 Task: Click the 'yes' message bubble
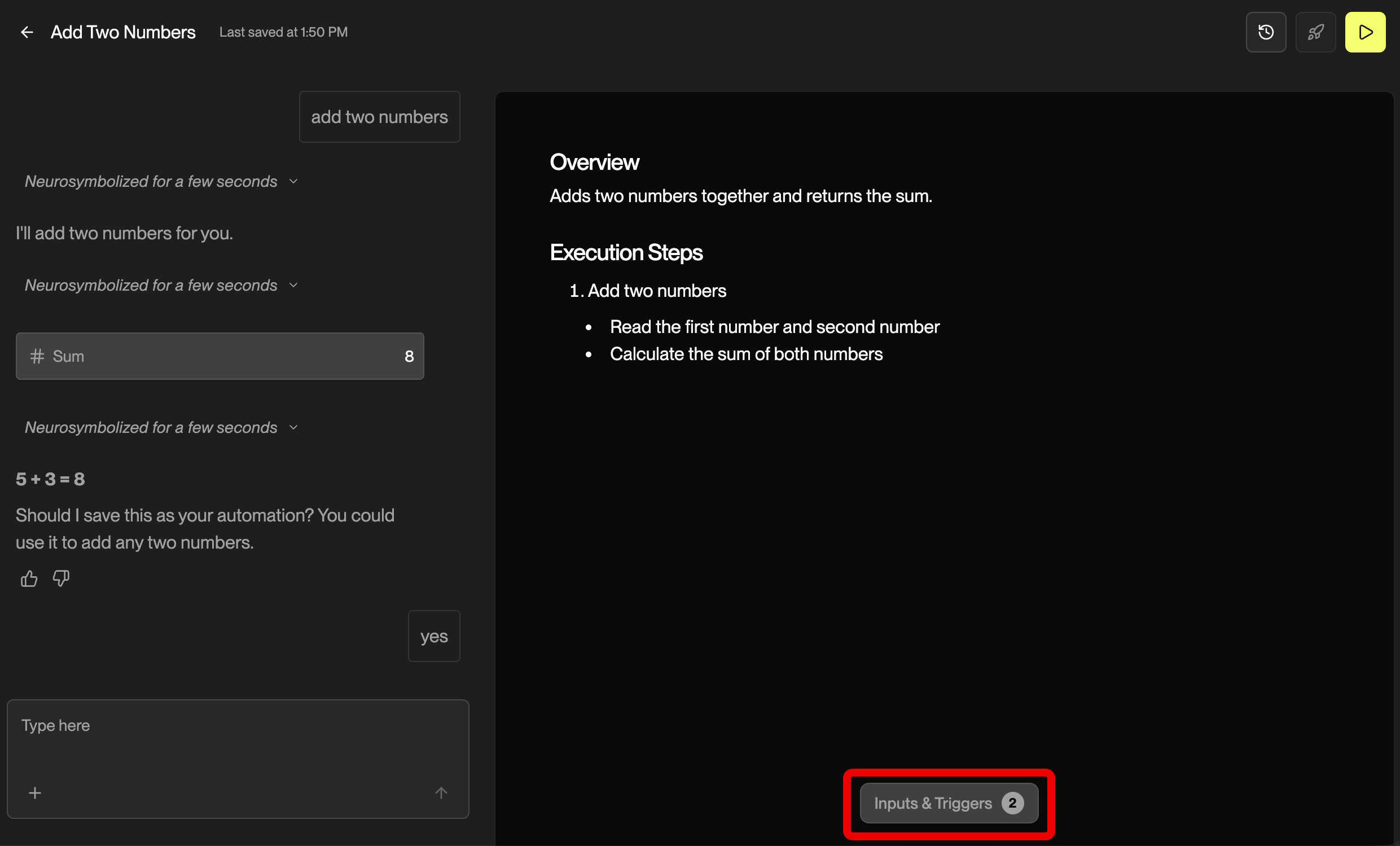pos(433,637)
